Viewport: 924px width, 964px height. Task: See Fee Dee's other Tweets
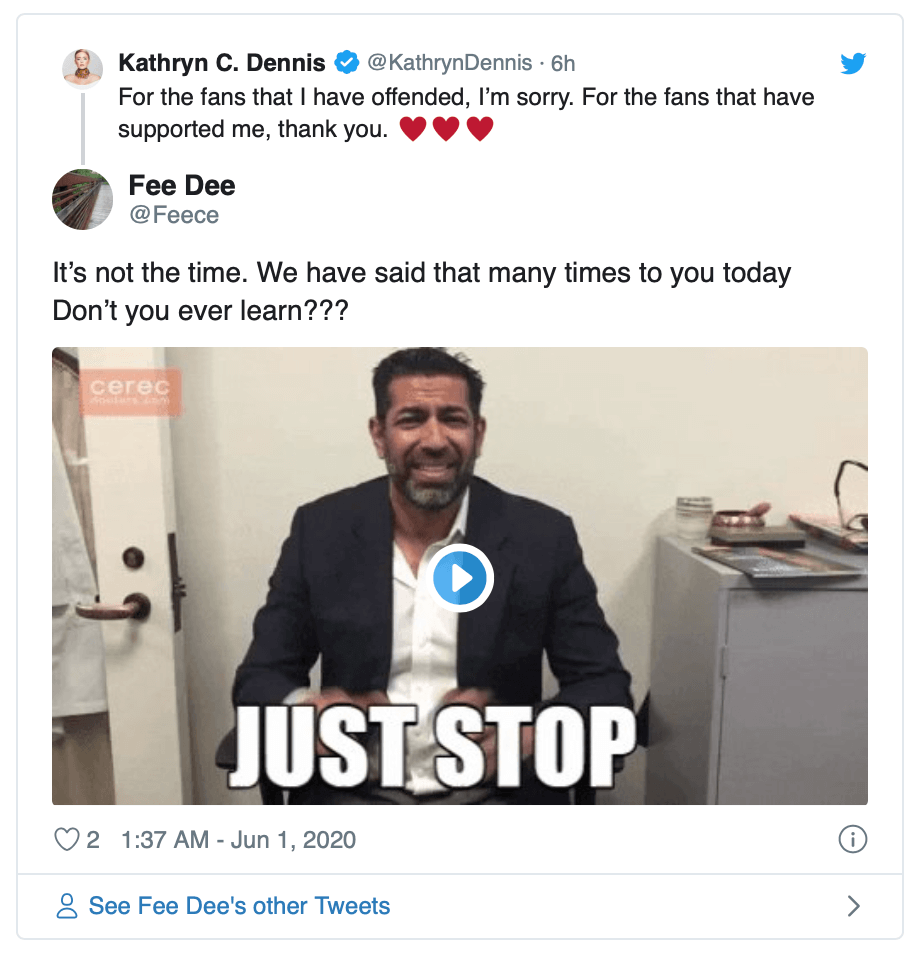(239, 907)
